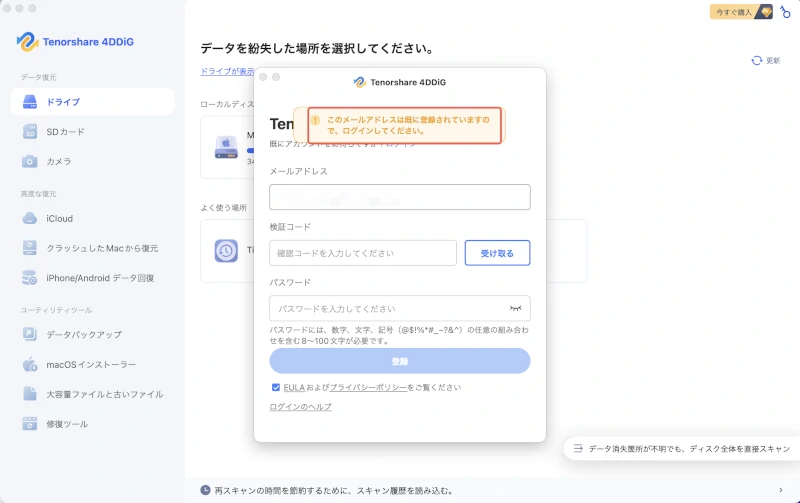
Task: Click the camera icon in sidebar
Action: point(30,161)
